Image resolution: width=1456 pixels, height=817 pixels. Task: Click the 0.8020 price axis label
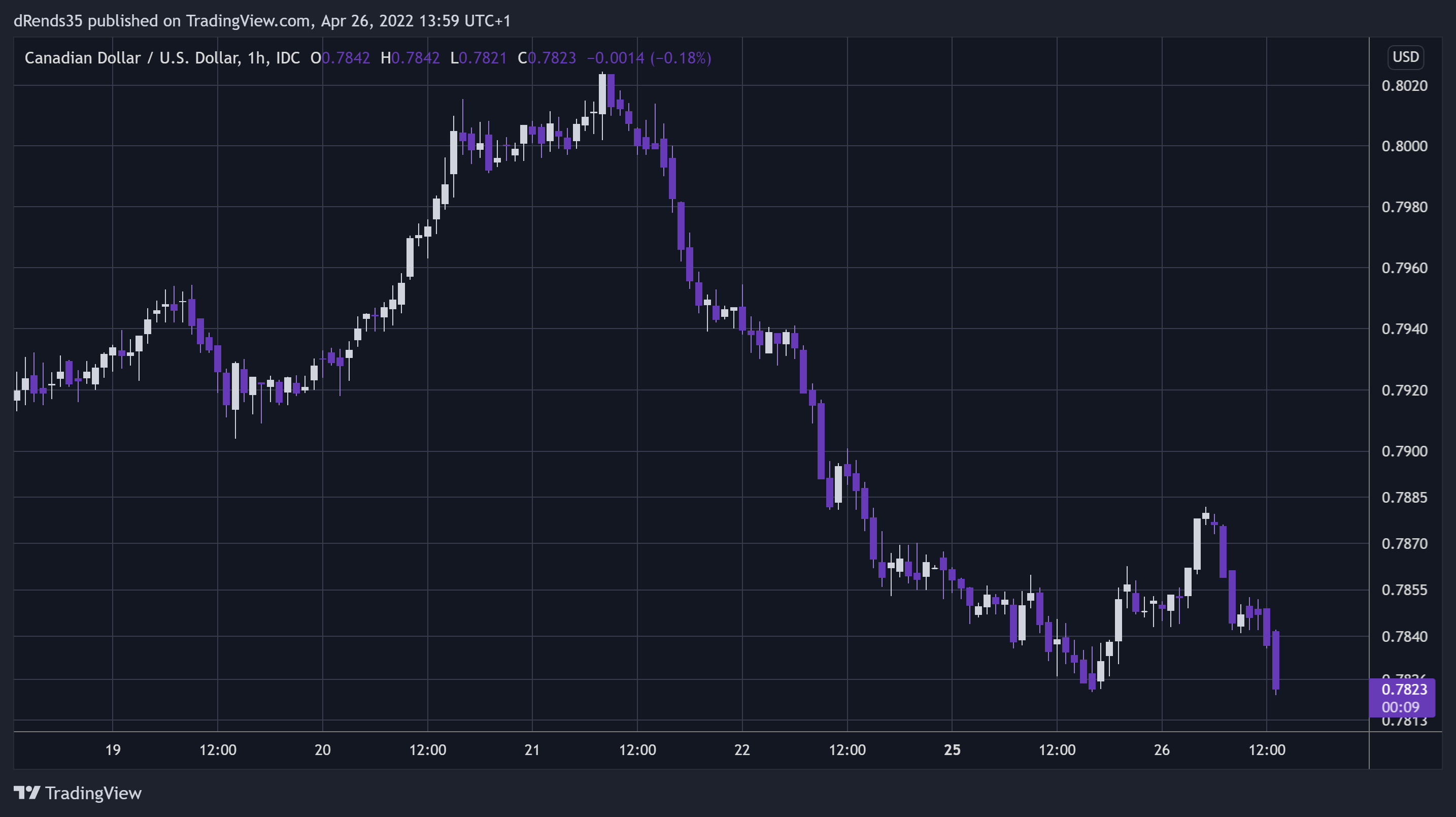[1404, 86]
